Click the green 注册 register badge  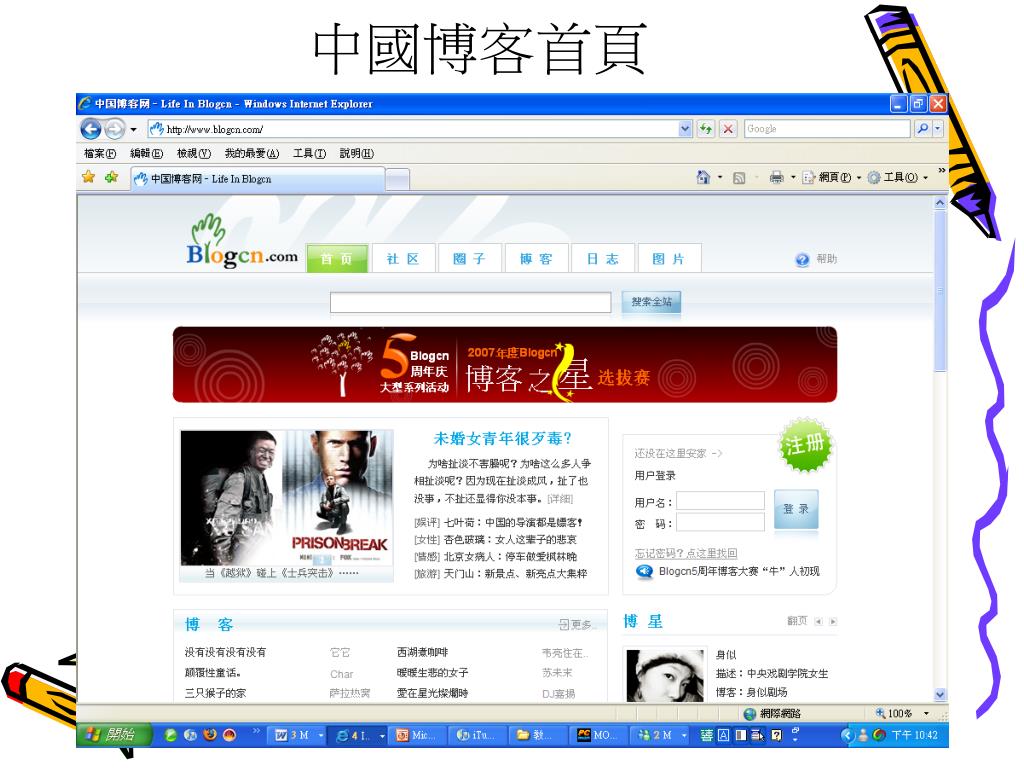(x=805, y=445)
